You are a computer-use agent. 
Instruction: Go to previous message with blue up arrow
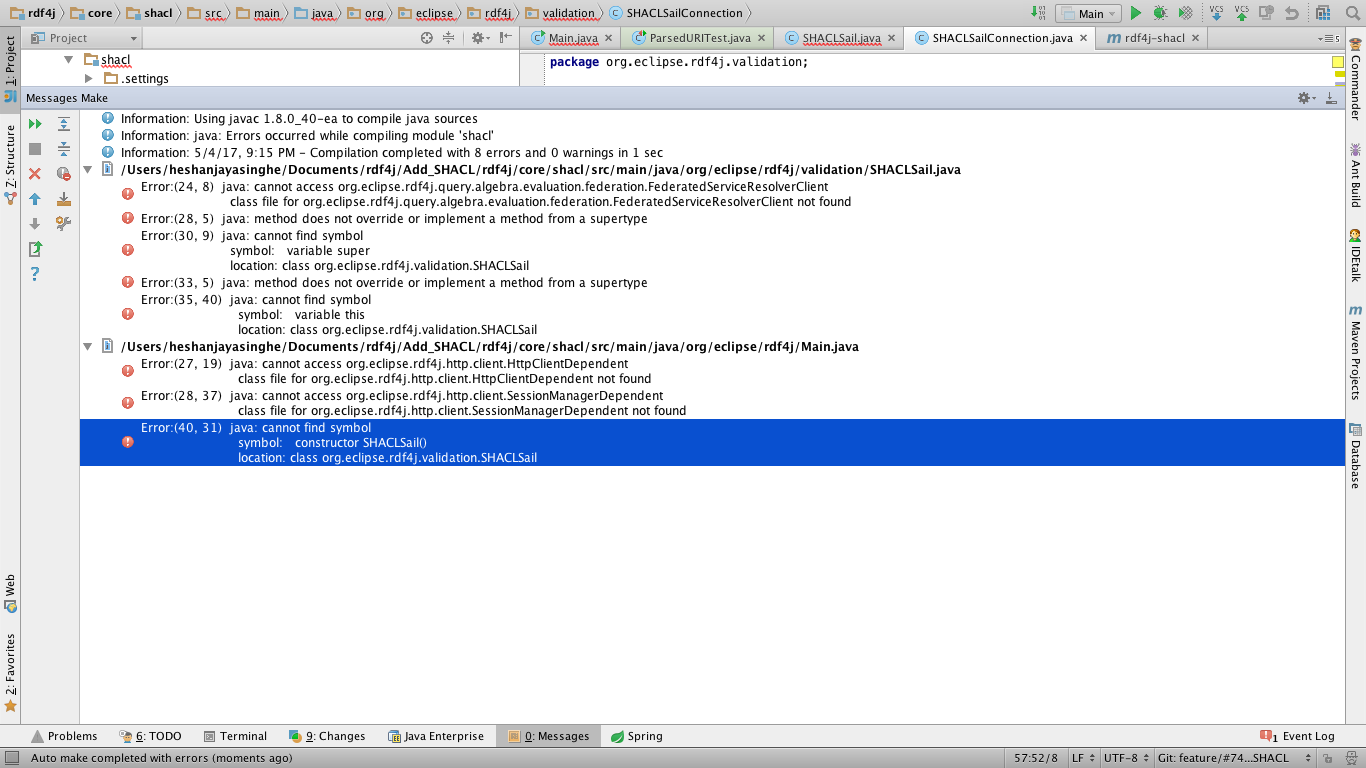35,199
